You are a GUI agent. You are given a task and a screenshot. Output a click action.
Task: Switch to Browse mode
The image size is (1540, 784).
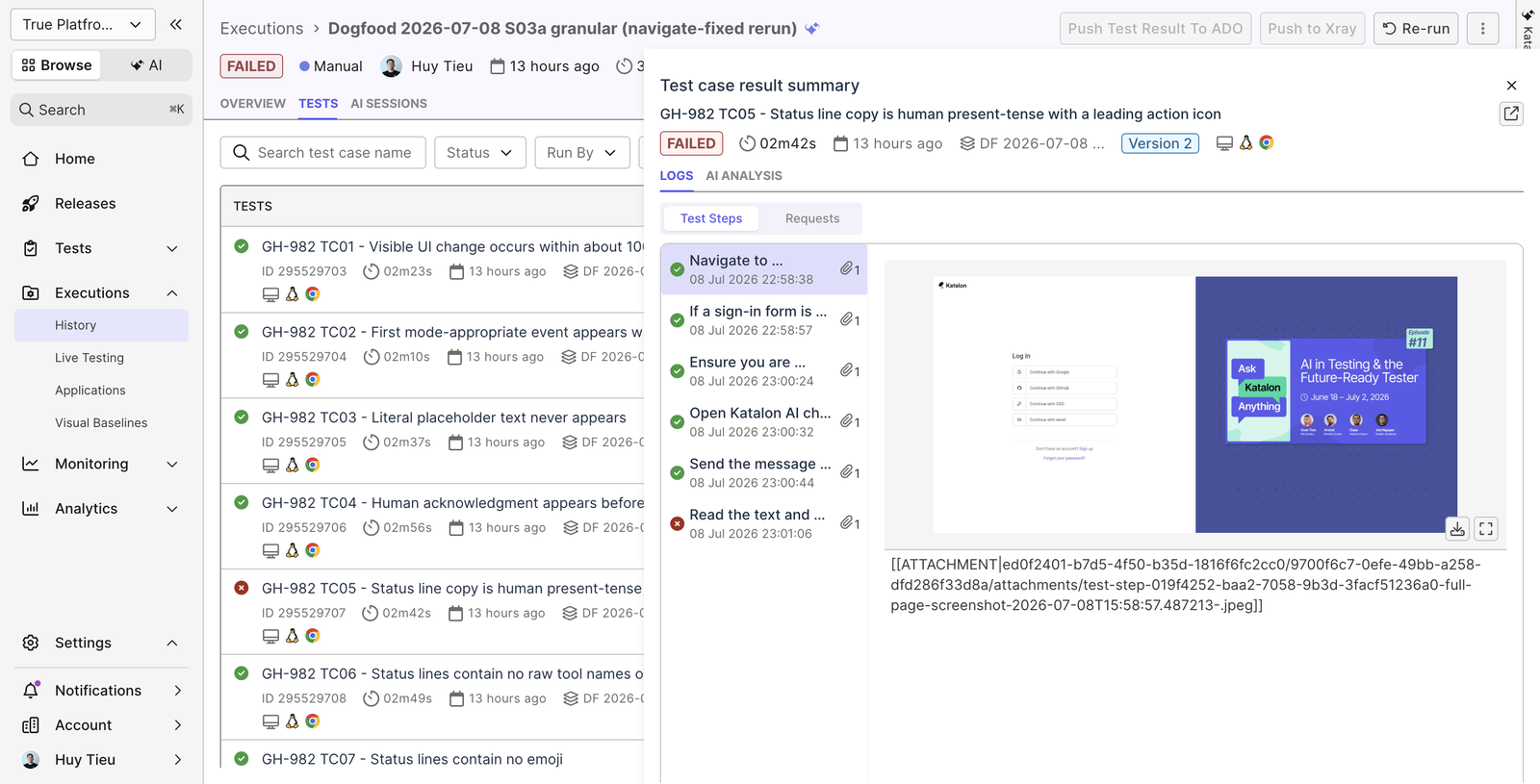57,65
